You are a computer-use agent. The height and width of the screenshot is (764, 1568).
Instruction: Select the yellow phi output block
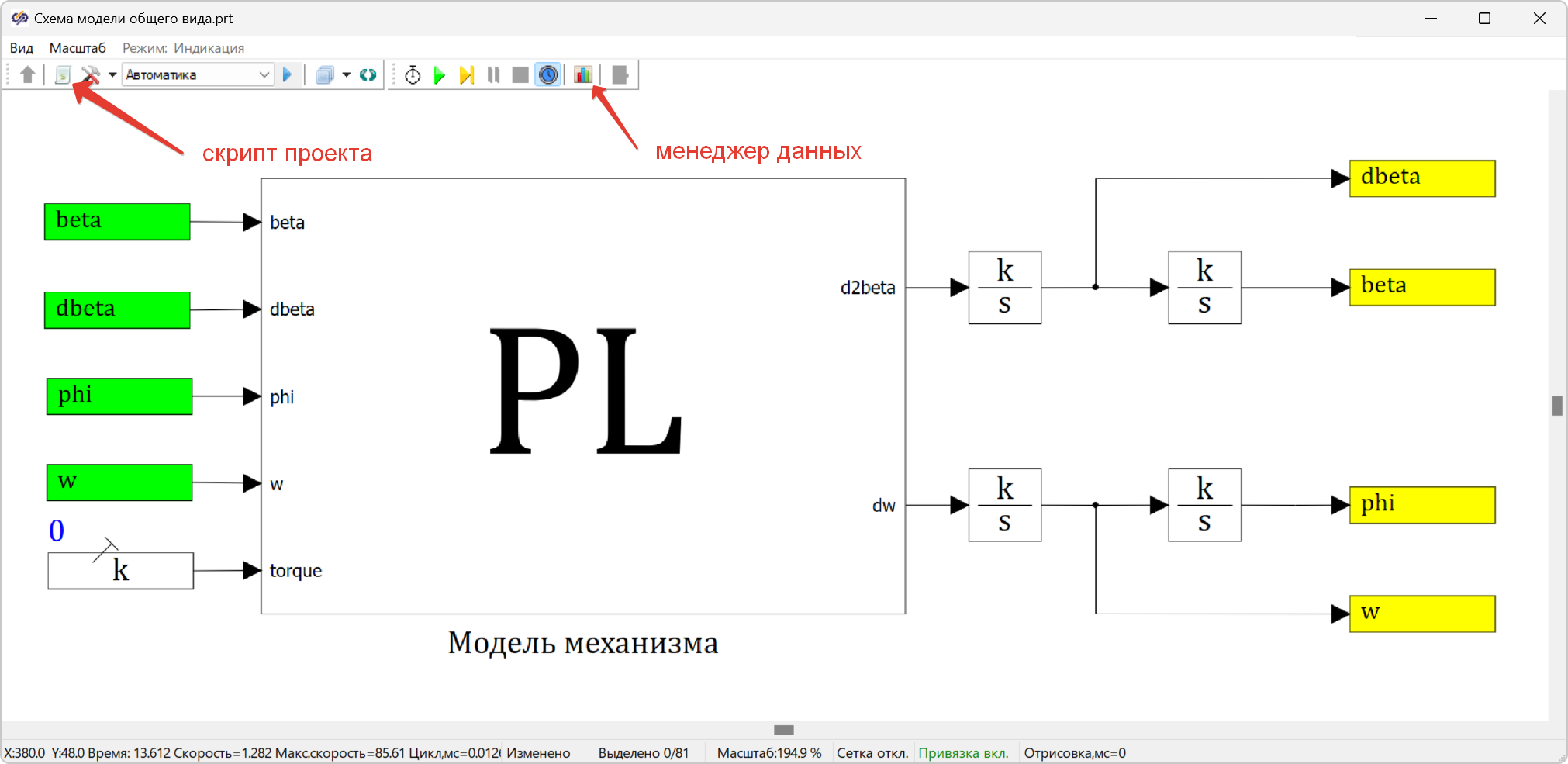[1422, 505]
